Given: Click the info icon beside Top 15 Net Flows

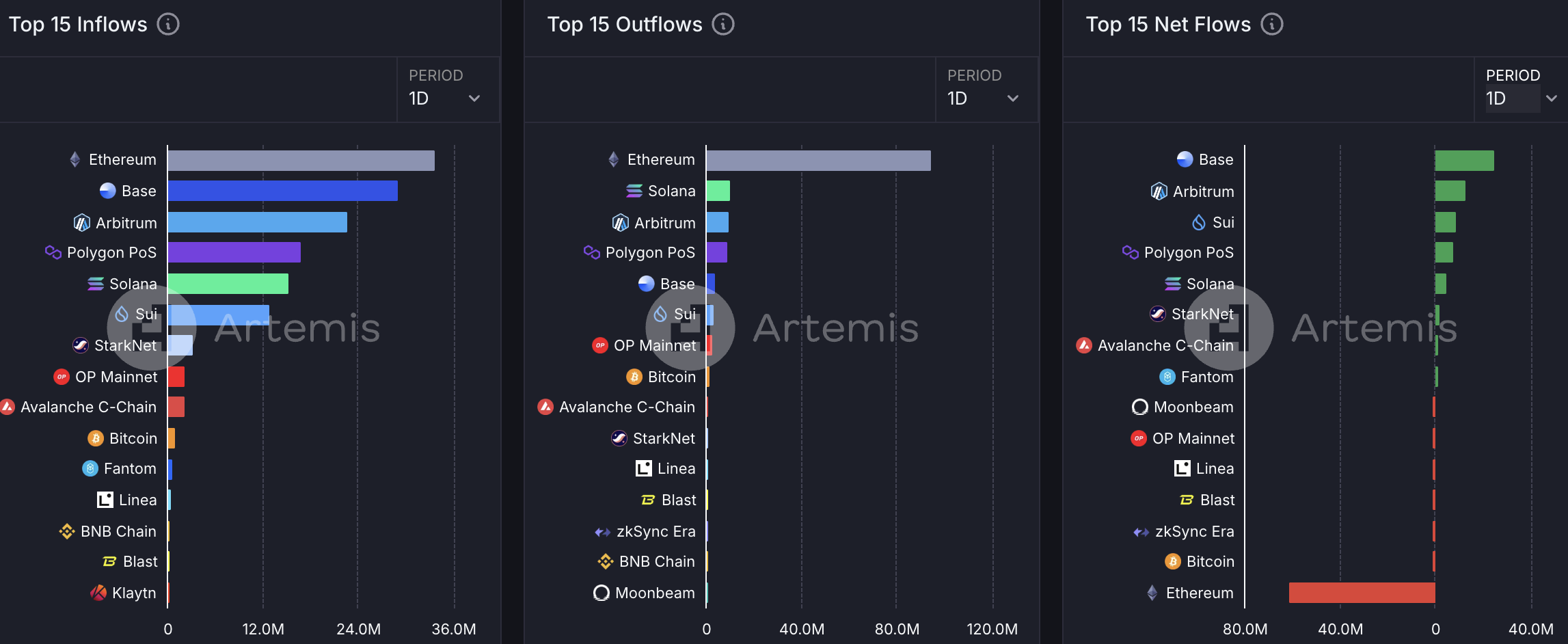Looking at the screenshot, I should click(1272, 25).
